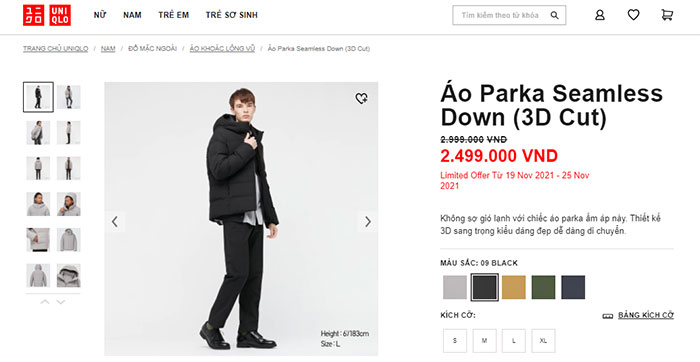The width and height of the screenshot is (700, 362).
Task: Open the TRẺ EM menu
Action: (174, 15)
